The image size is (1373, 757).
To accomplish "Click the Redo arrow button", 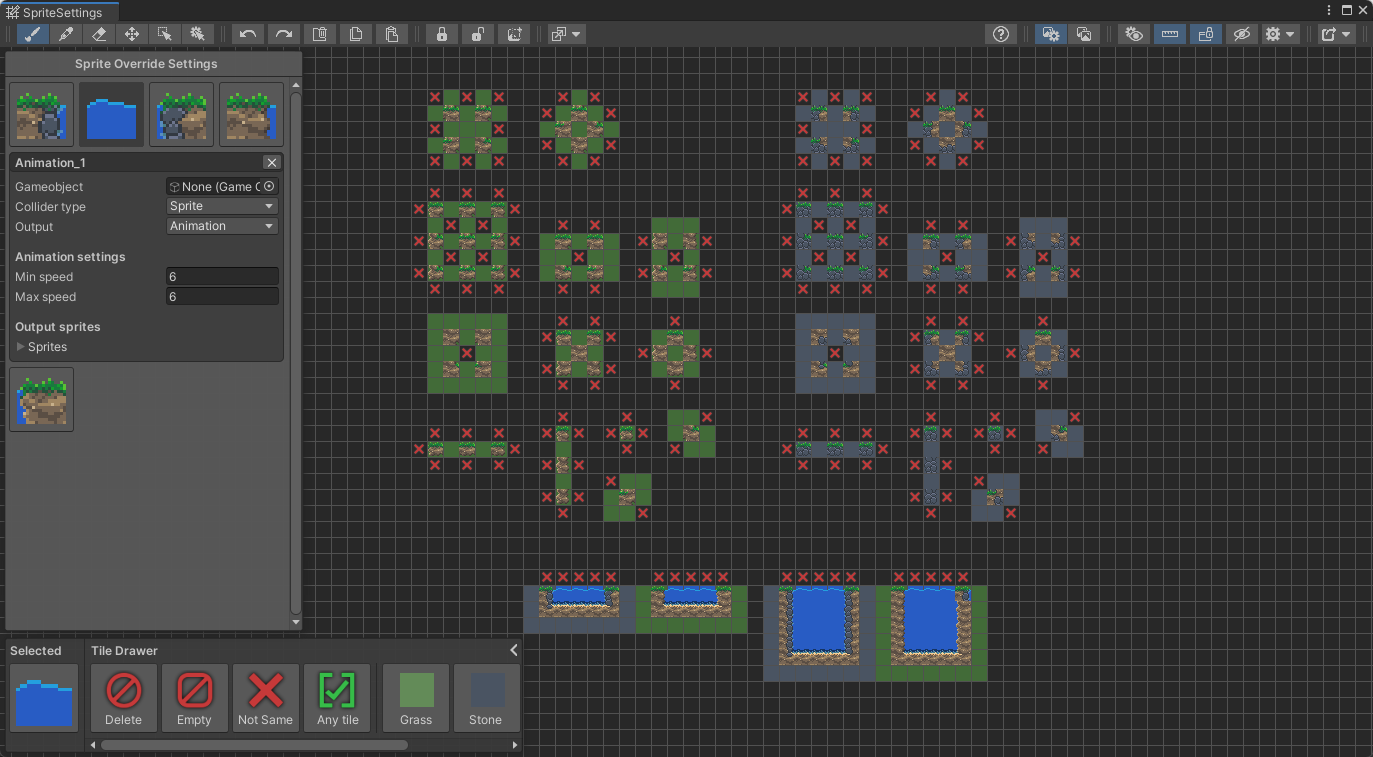I will (284, 34).
